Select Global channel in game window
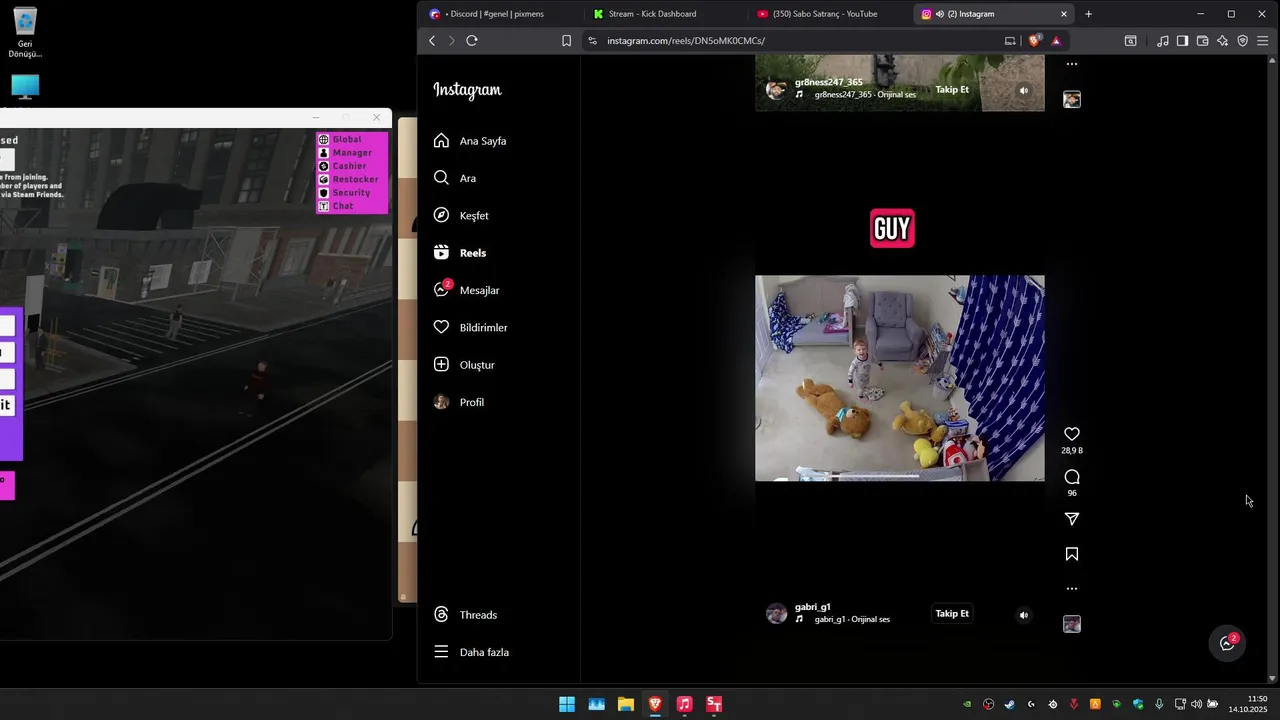This screenshot has width=1280, height=720. pos(340,140)
